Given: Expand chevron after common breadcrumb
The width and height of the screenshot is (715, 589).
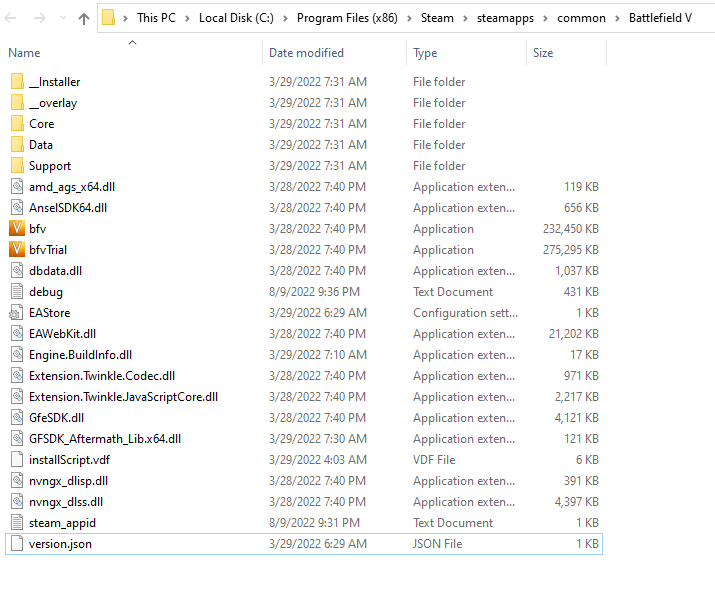Looking at the screenshot, I should tap(617, 18).
